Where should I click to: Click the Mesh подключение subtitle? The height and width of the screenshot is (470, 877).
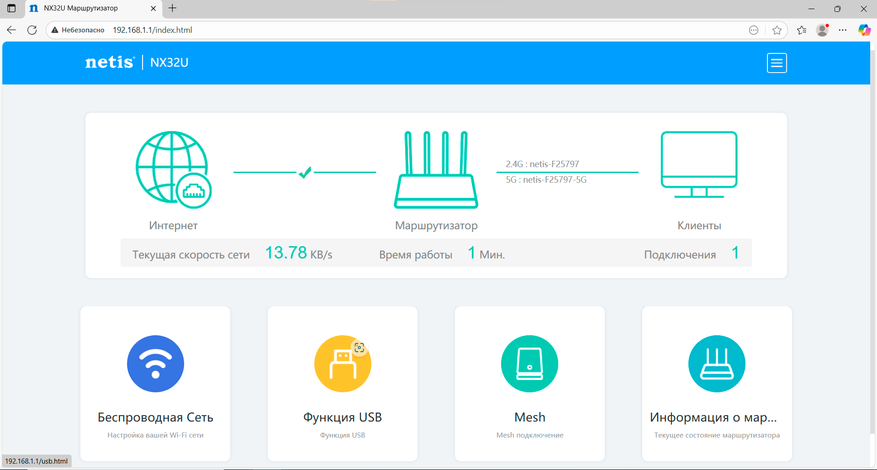coord(530,435)
